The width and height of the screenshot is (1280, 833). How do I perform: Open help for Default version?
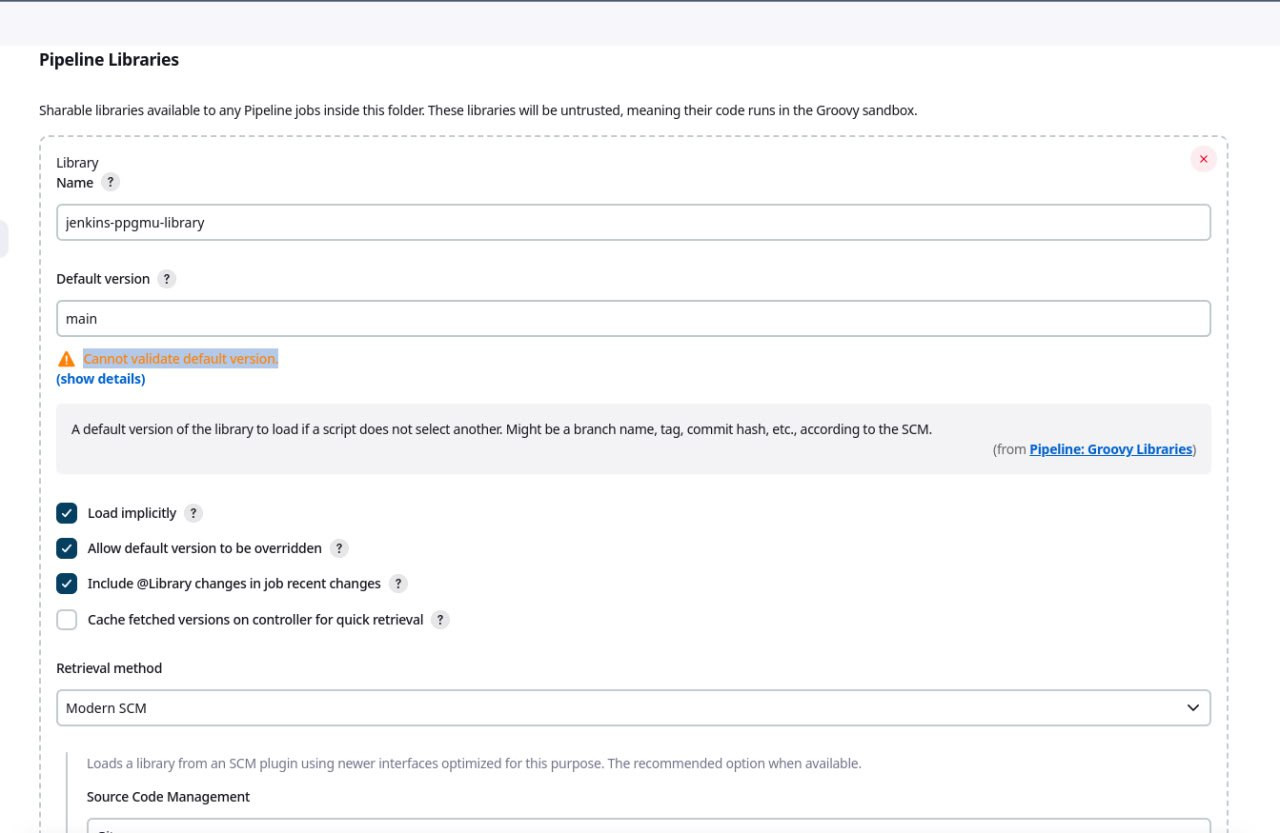167,279
